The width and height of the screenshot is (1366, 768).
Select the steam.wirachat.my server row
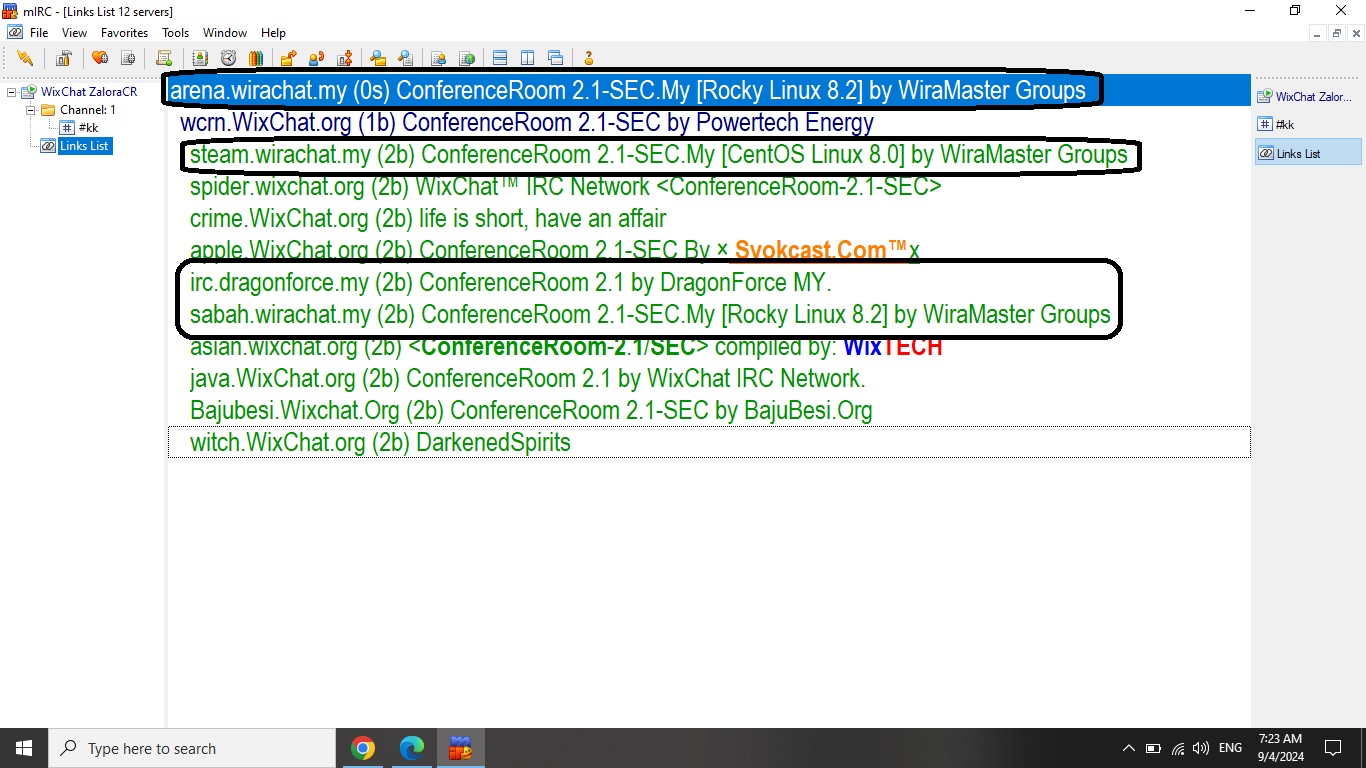tap(709, 155)
